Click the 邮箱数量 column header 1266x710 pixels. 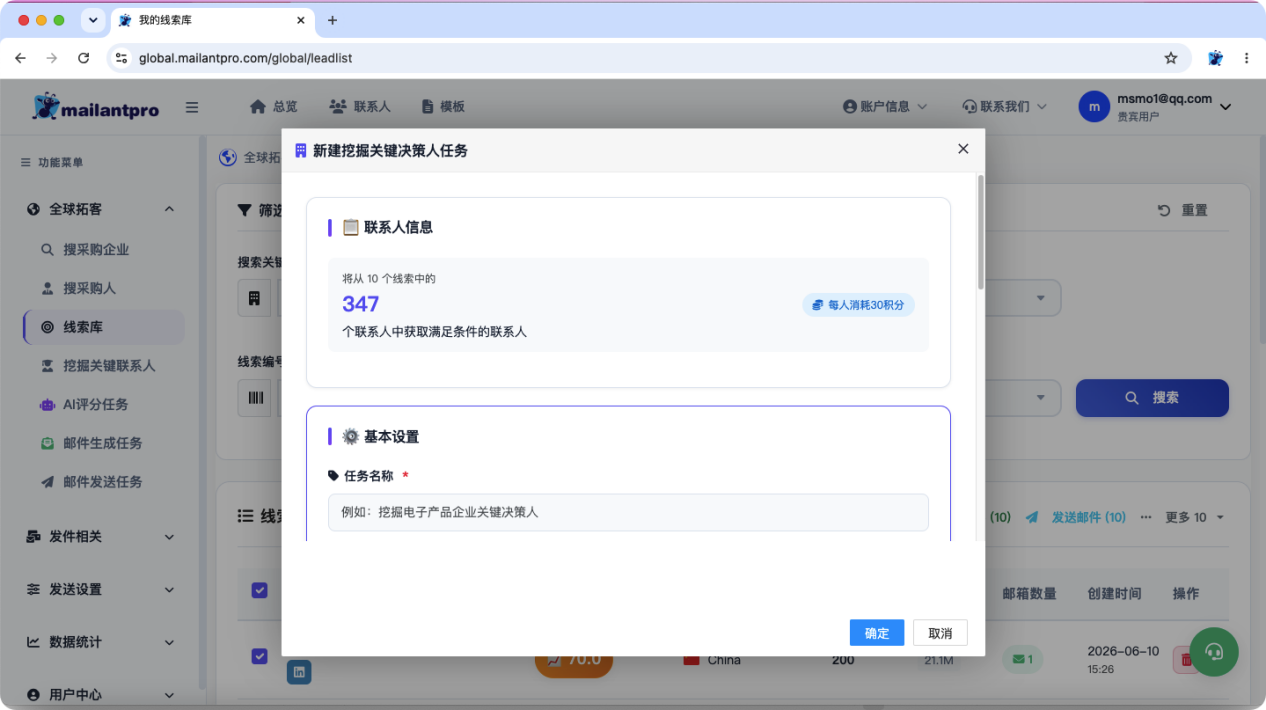[1029, 593]
